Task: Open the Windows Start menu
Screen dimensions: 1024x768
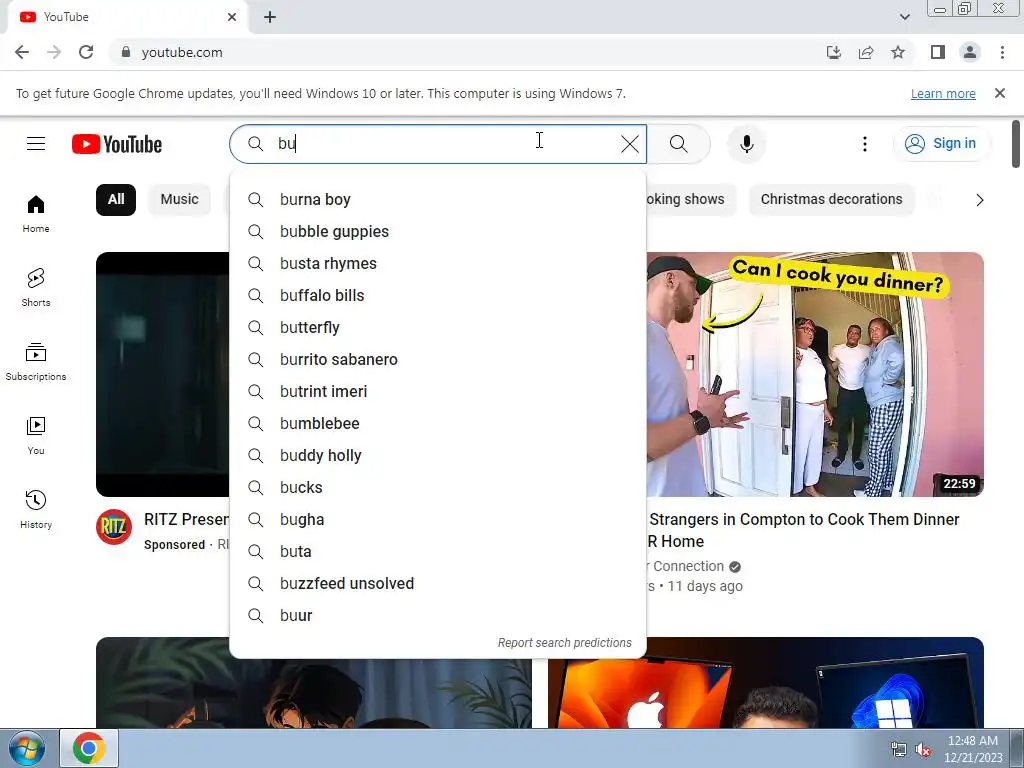Action: point(26,748)
